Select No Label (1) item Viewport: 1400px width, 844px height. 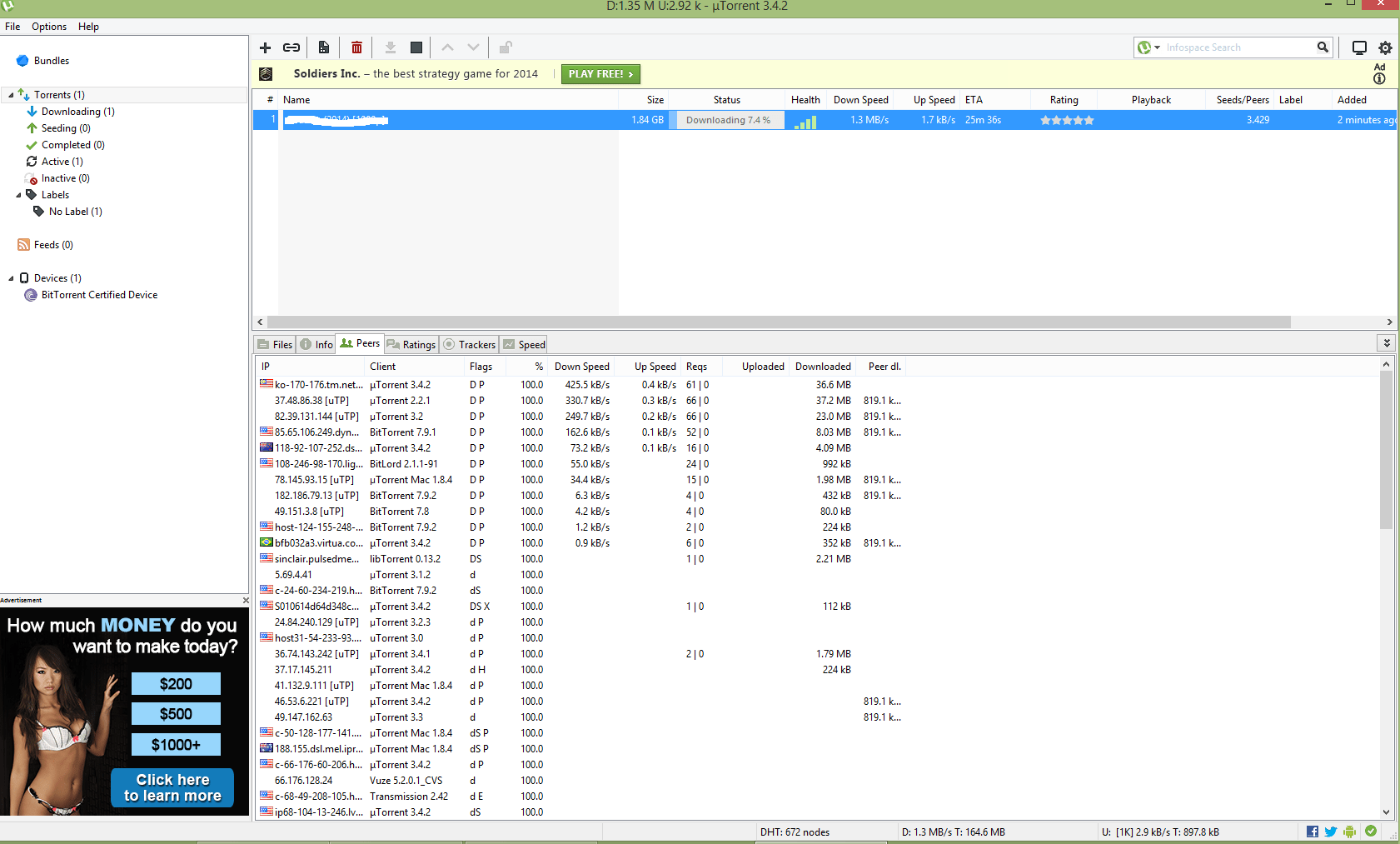[x=76, y=212]
